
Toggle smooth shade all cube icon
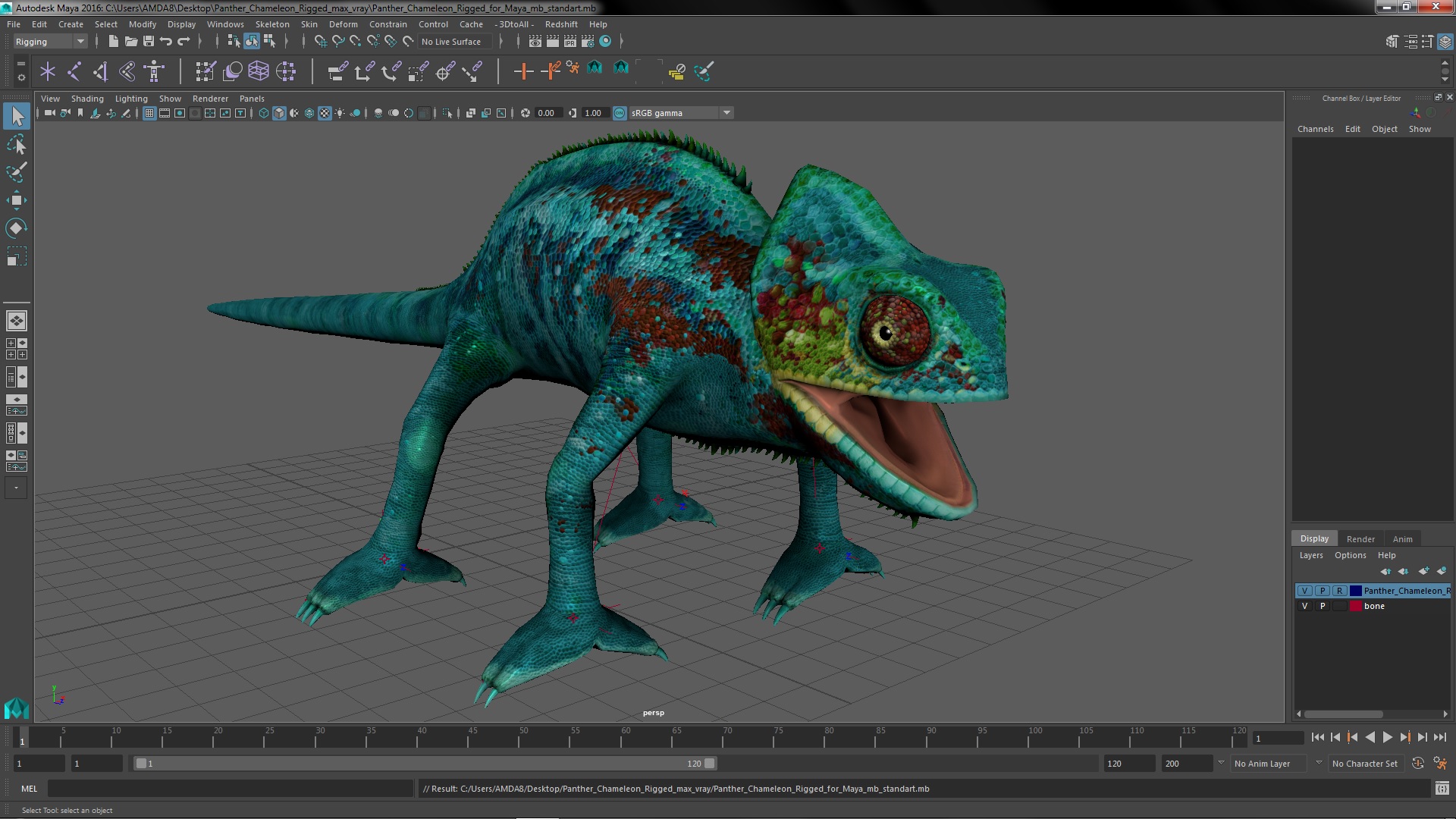[279, 113]
